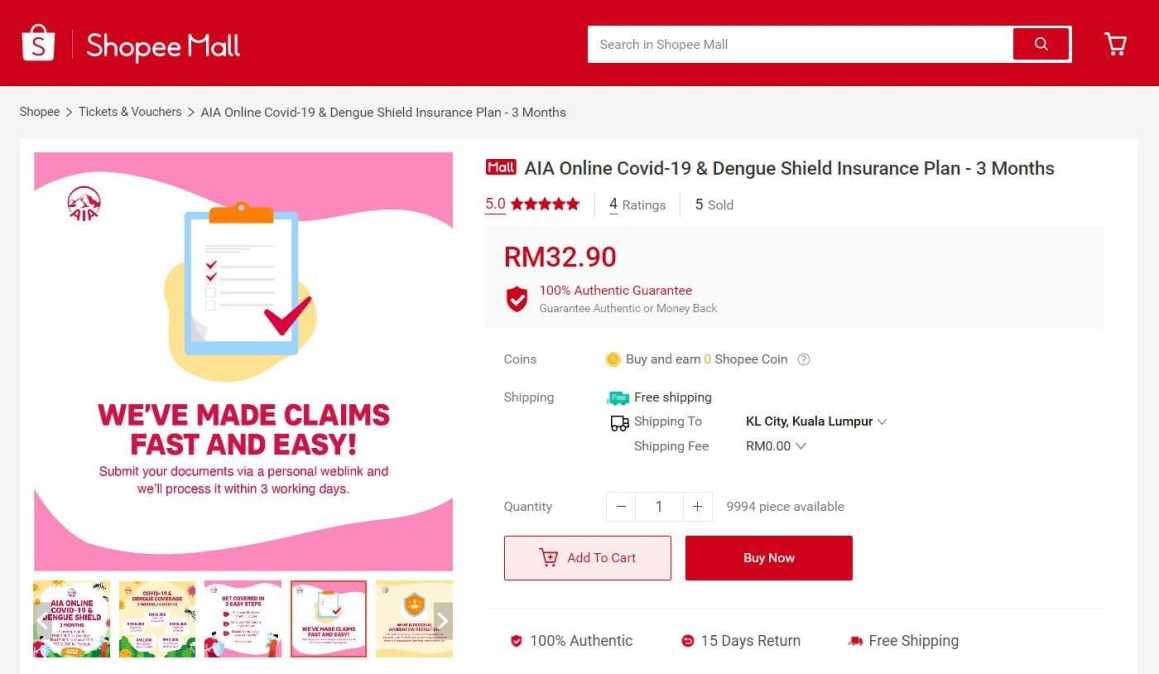Decrease quantity with the minus button
Viewport: 1159px width, 674px height.
pos(620,507)
